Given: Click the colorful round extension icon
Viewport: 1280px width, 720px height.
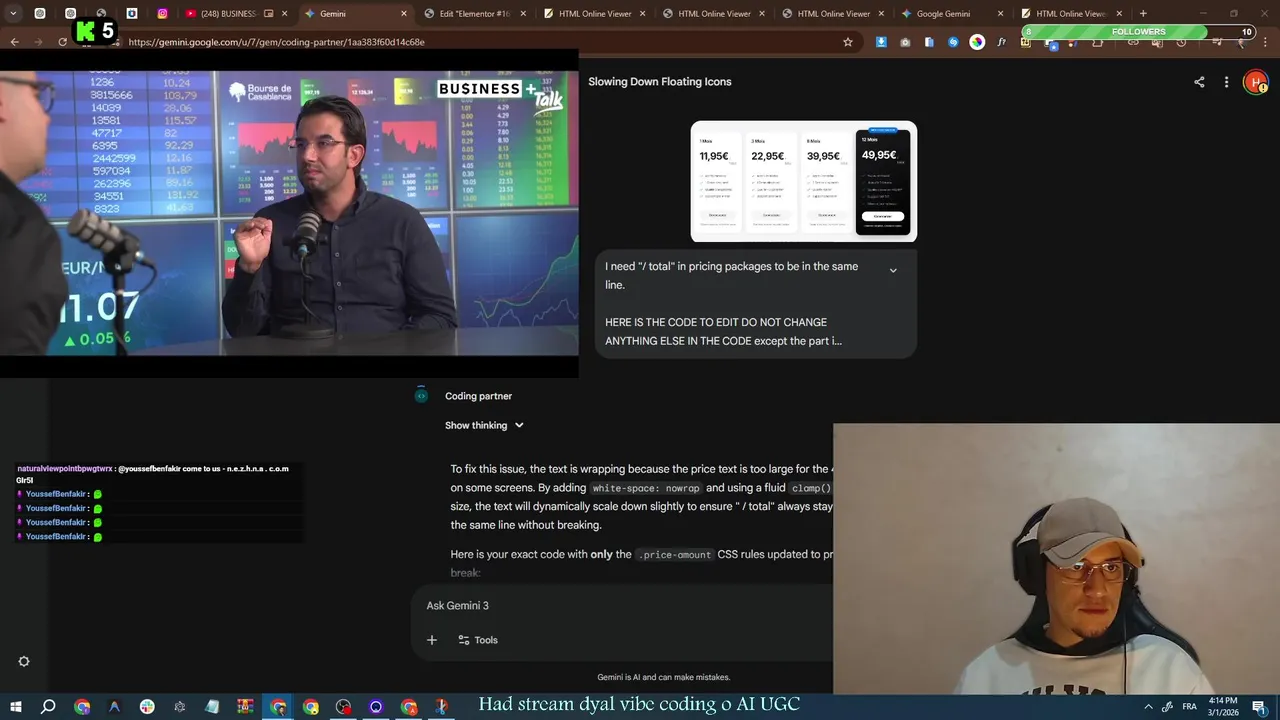Looking at the screenshot, I should (x=977, y=42).
